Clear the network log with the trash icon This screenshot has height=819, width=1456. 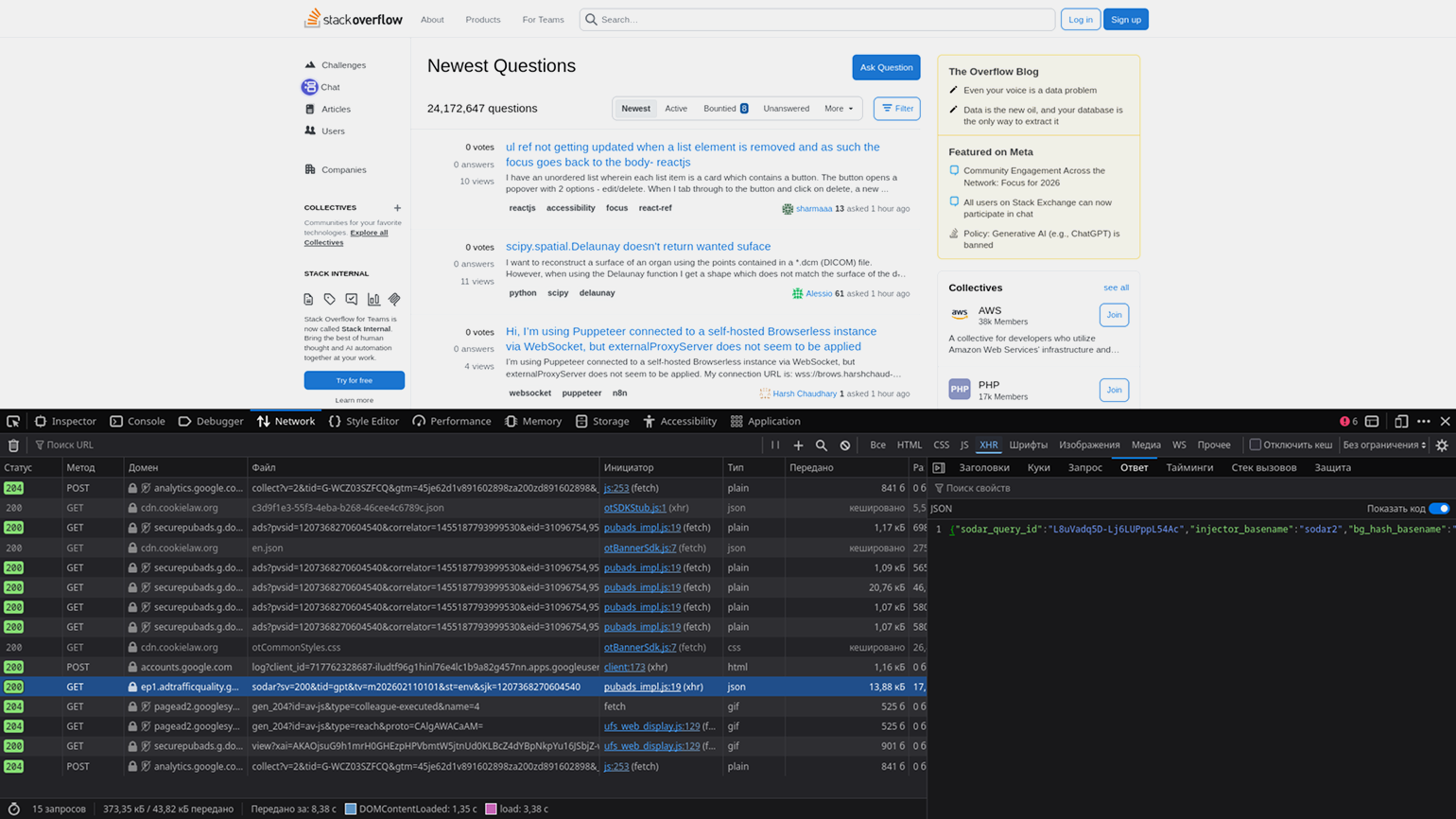pyautogui.click(x=13, y=445)
